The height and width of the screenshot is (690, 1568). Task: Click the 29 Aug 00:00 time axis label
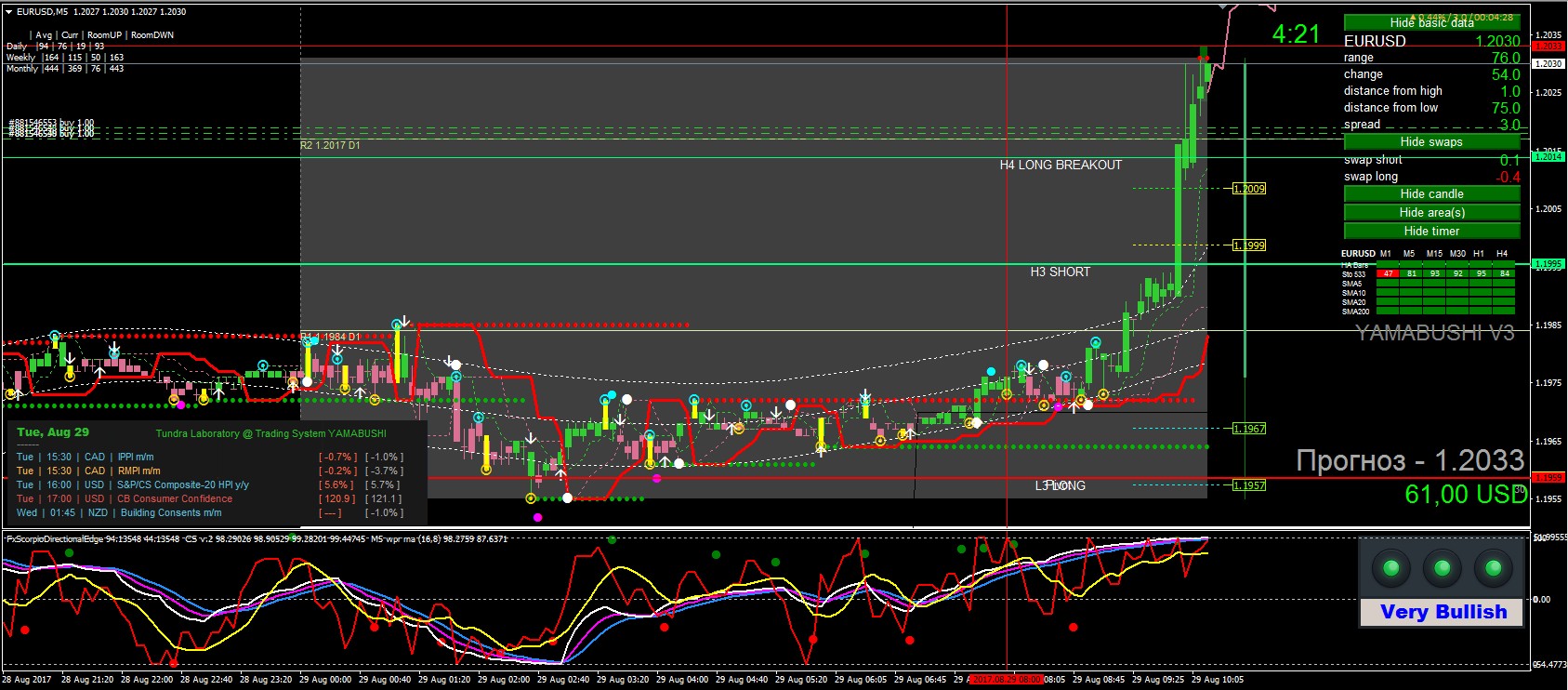point(325,680)
